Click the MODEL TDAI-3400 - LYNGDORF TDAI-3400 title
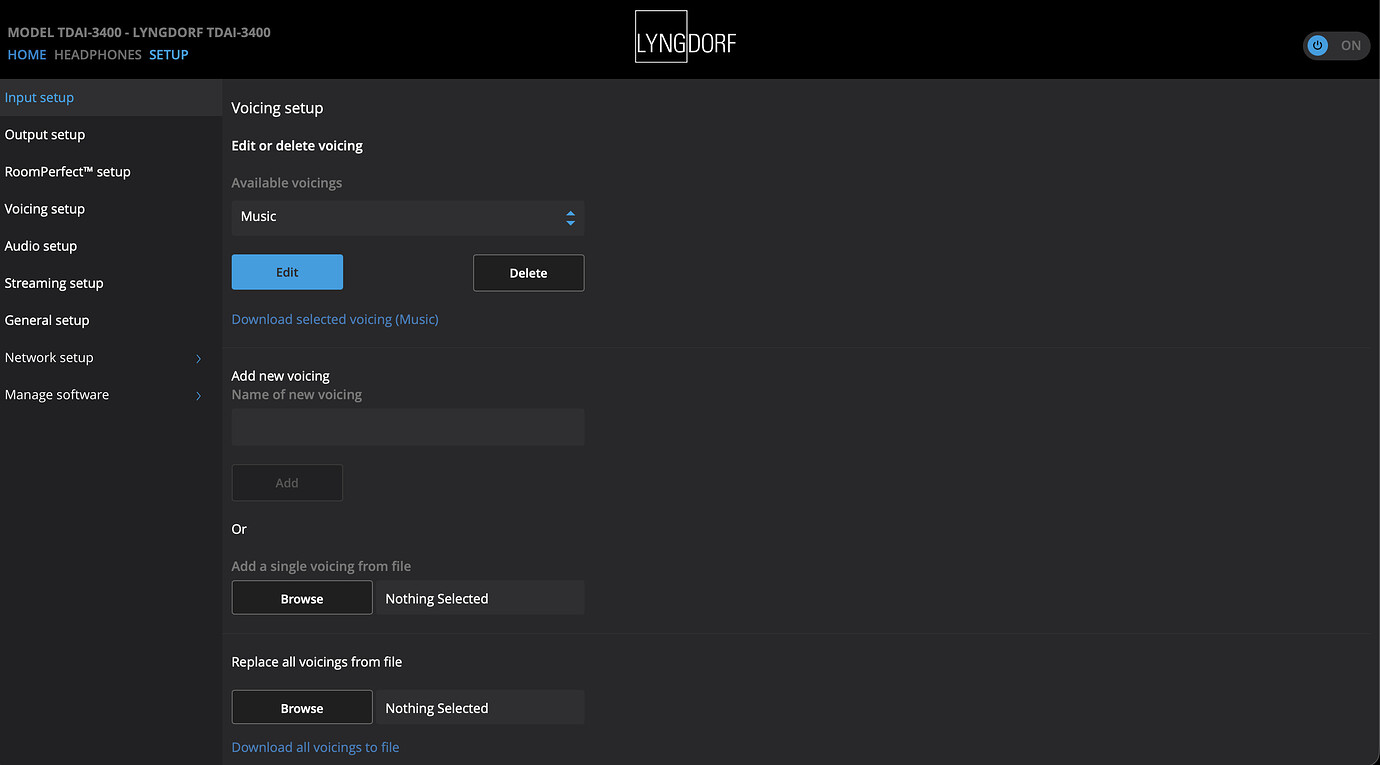 pyautogui.click(x=139, y=32)
